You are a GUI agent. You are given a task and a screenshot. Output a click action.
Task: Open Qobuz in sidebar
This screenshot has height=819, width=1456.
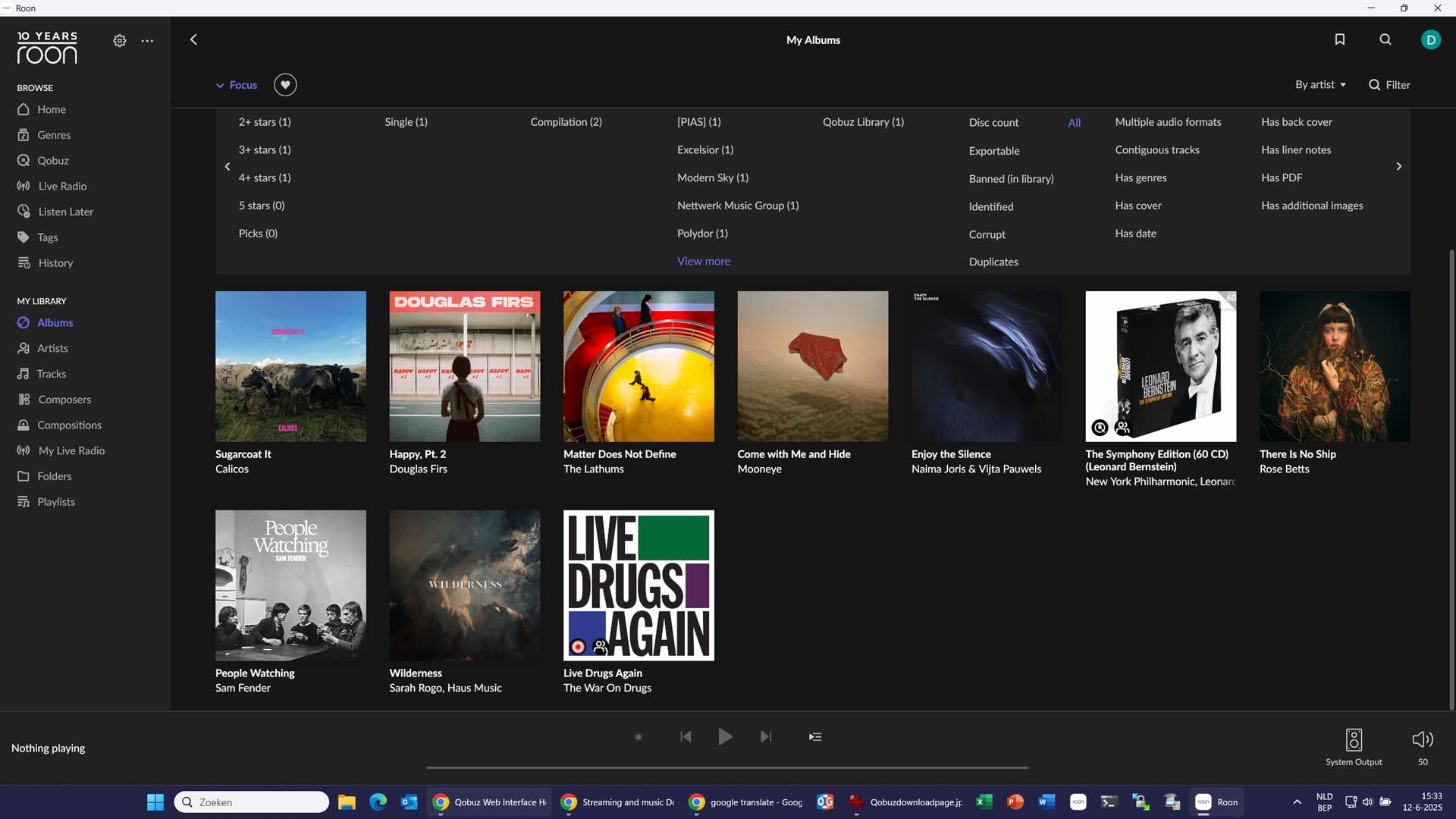pyautogui.click(x=53, y=161)
